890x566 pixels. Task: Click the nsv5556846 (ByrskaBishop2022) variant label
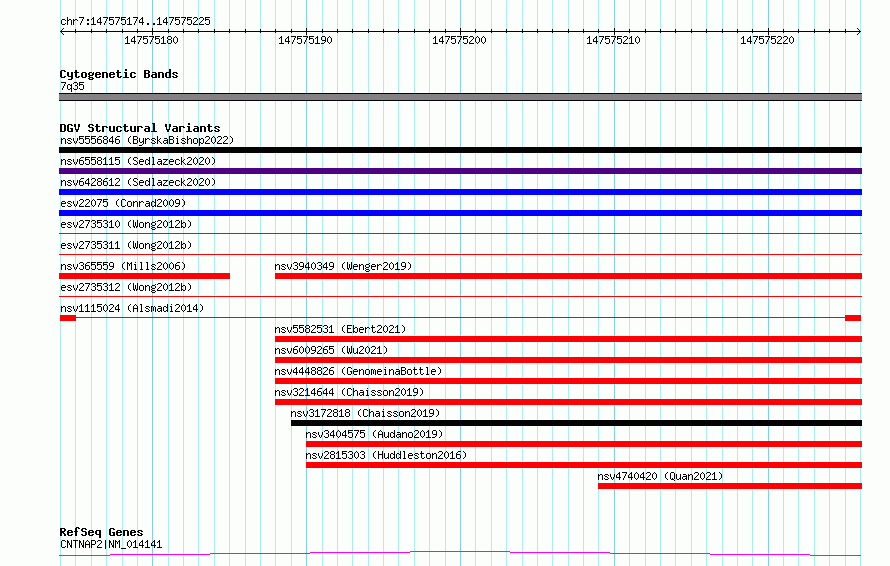pos(147,140)
